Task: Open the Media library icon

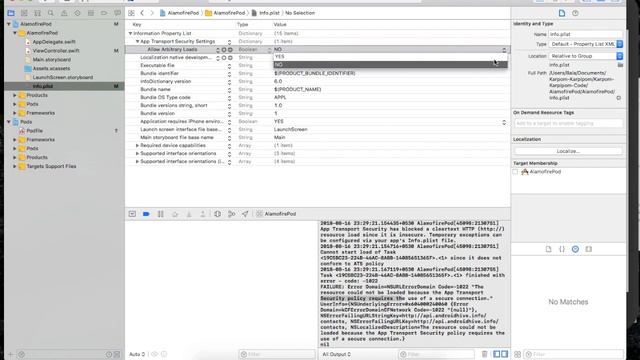Action: pyautogui.click(x=589, y=249)
